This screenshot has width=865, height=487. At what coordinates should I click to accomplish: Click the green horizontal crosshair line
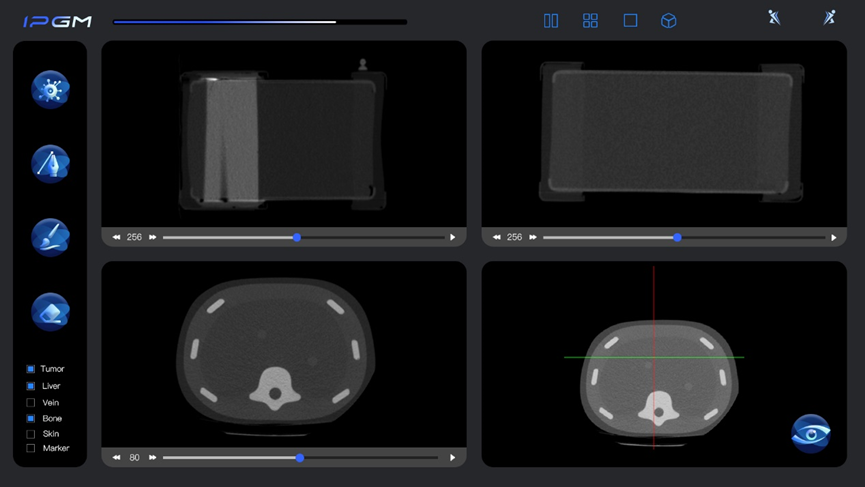pyautogui.click(x=654, y=357)
